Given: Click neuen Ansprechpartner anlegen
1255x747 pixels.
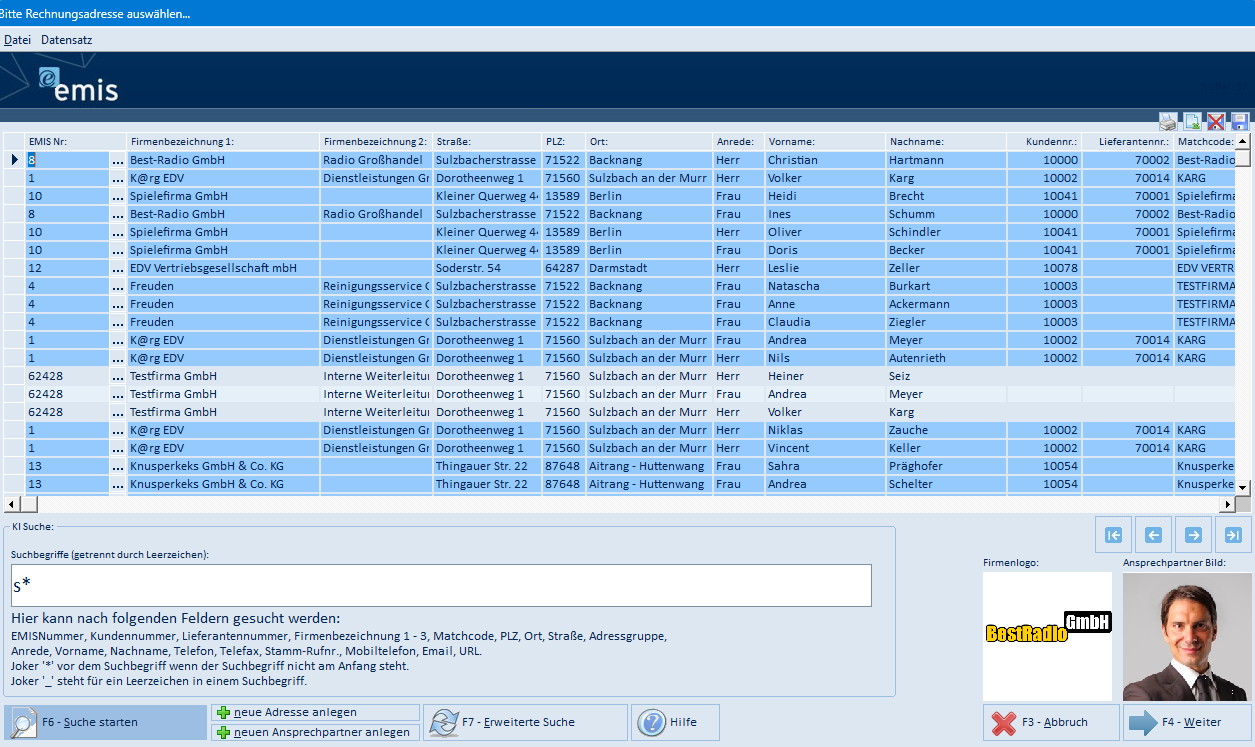Looking at the screenshot, I should click(x=316, y=732).
